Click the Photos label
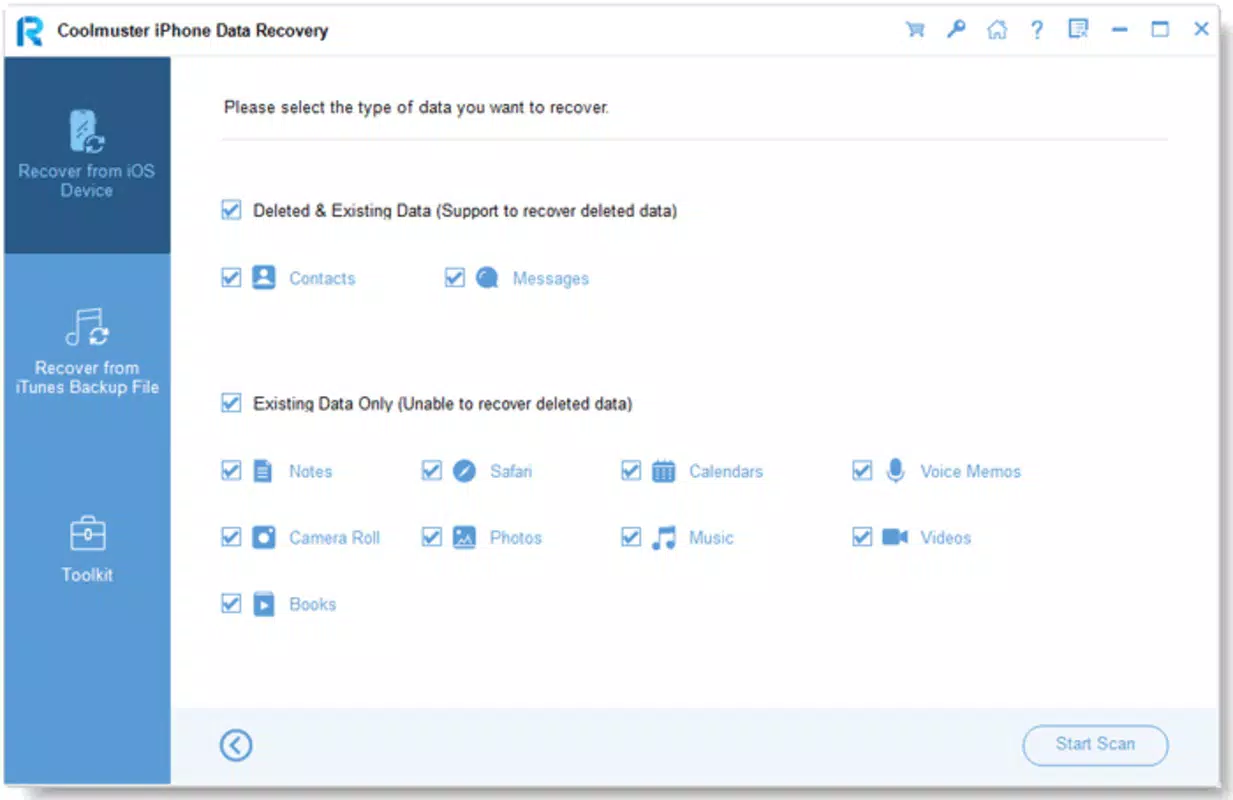Screen dimensions: 1233x800 click(516, 538)
